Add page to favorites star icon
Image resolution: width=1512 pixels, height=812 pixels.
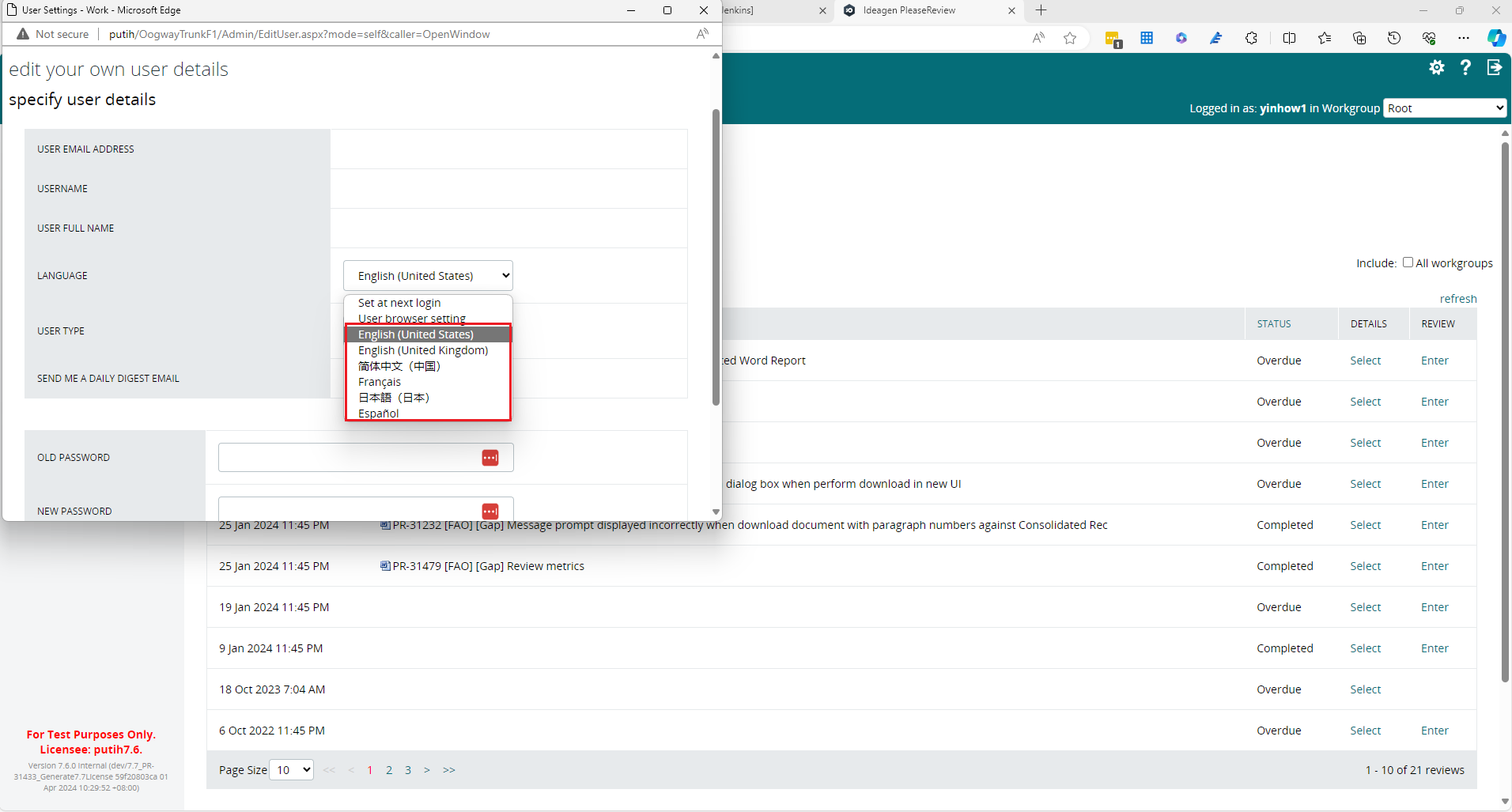click(x=1070, y=38)
